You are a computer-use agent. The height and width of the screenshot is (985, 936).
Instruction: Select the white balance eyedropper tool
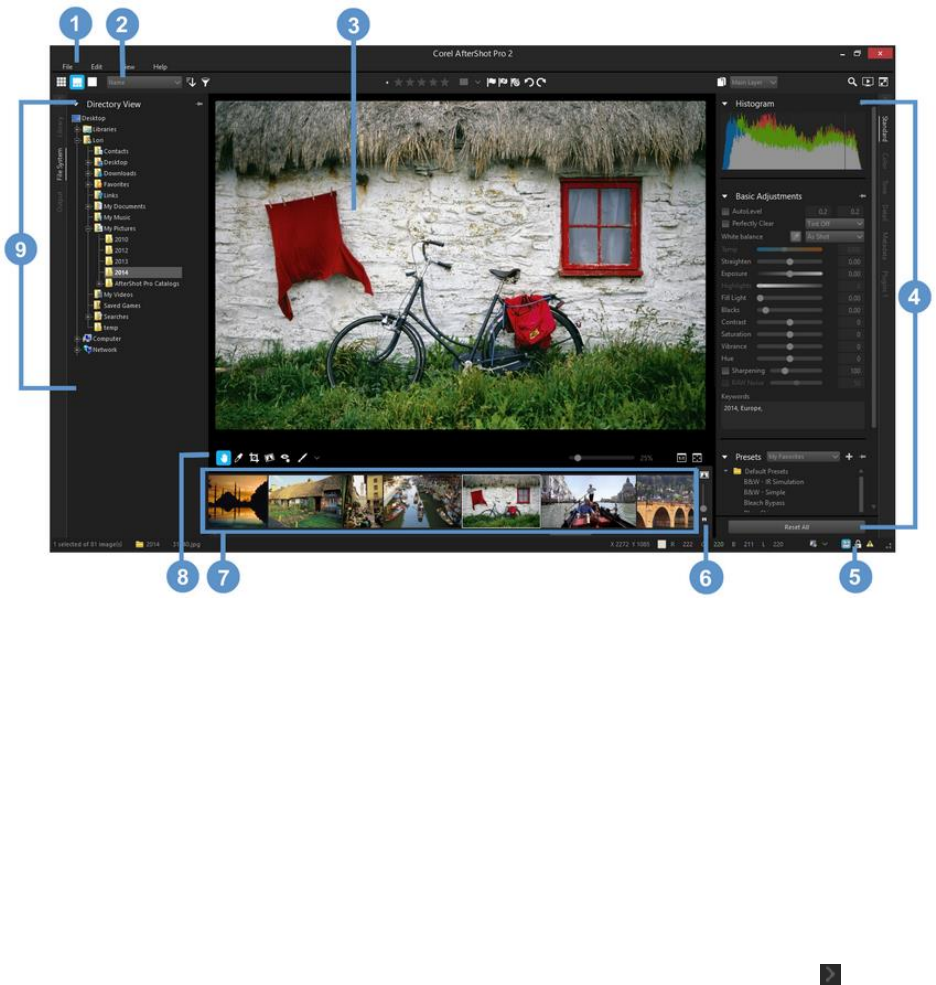click(239, 458)
